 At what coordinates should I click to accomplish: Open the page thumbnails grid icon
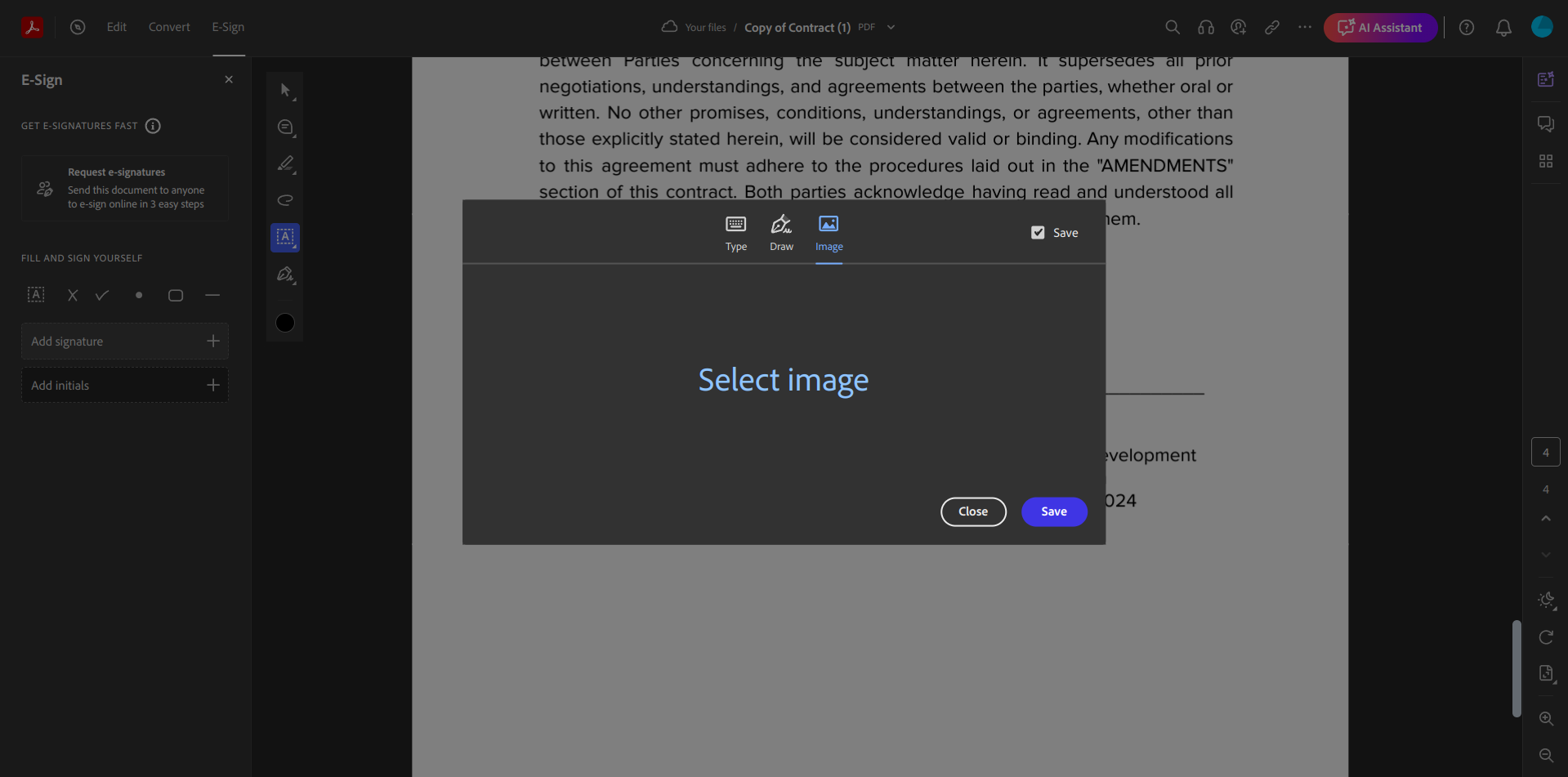1546,161
